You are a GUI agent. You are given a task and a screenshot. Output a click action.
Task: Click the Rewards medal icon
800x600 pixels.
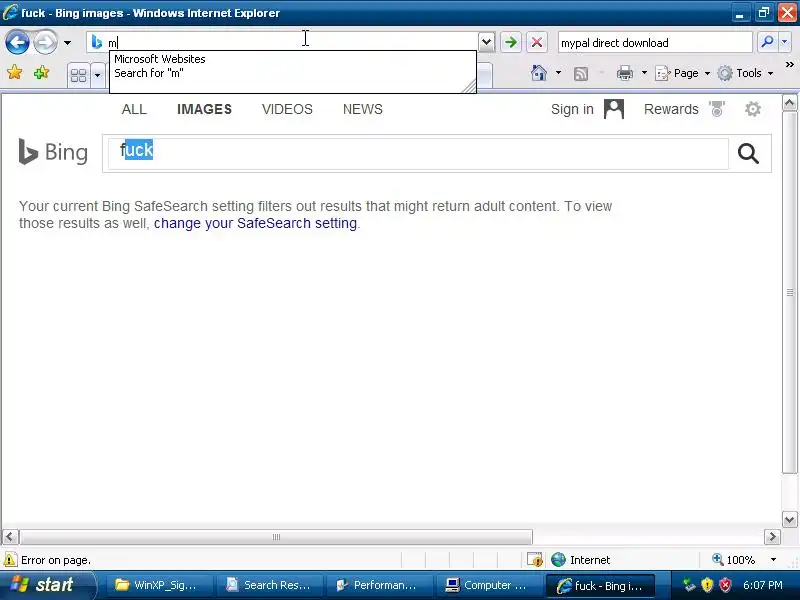click(x=717, y=109)
